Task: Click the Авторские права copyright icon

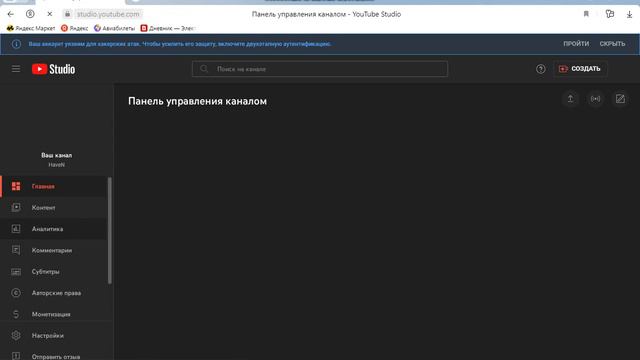Action: [x=16, y=293]
